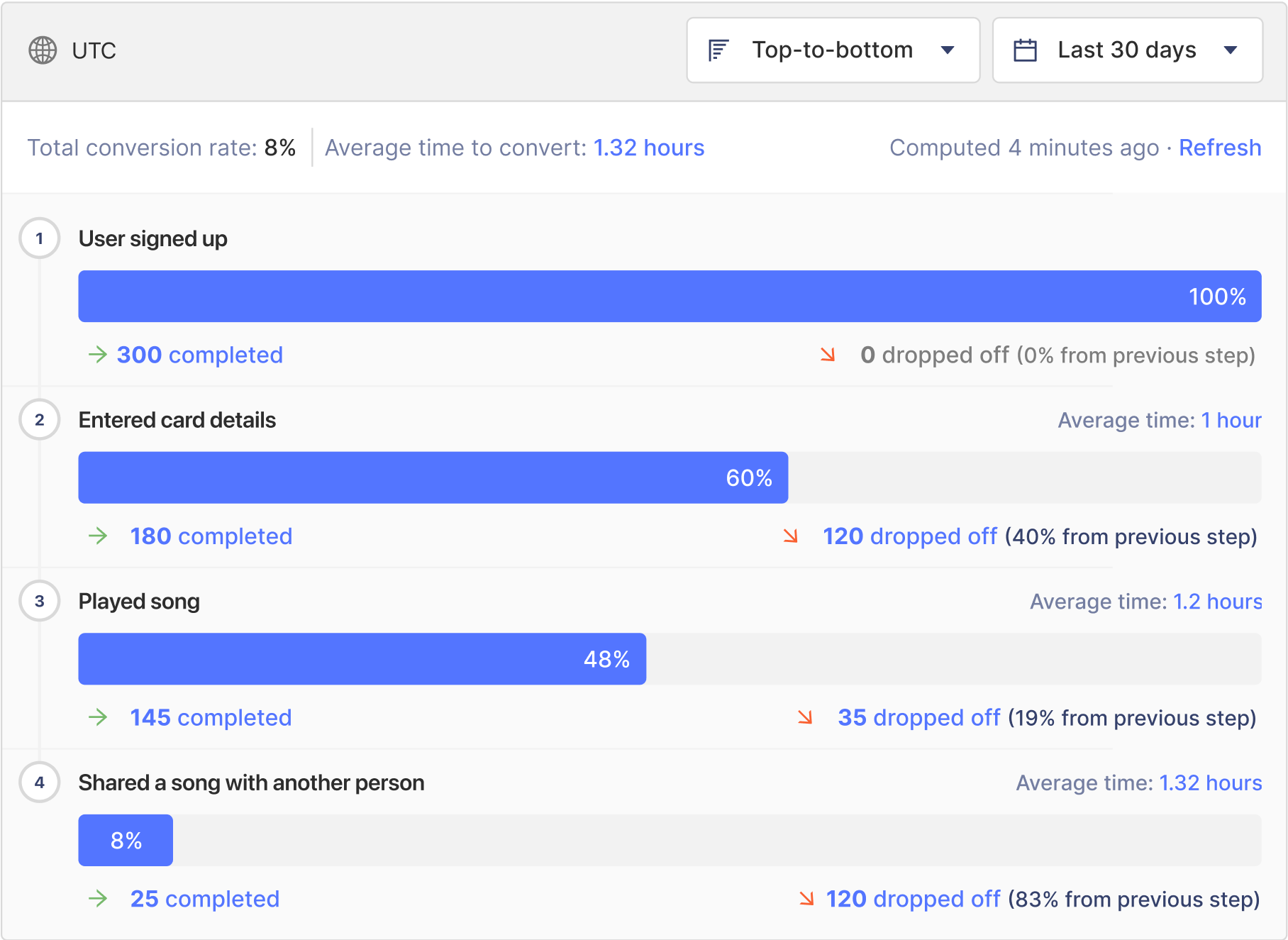Click the calendar icon in date range selector

click(1025, 50)
